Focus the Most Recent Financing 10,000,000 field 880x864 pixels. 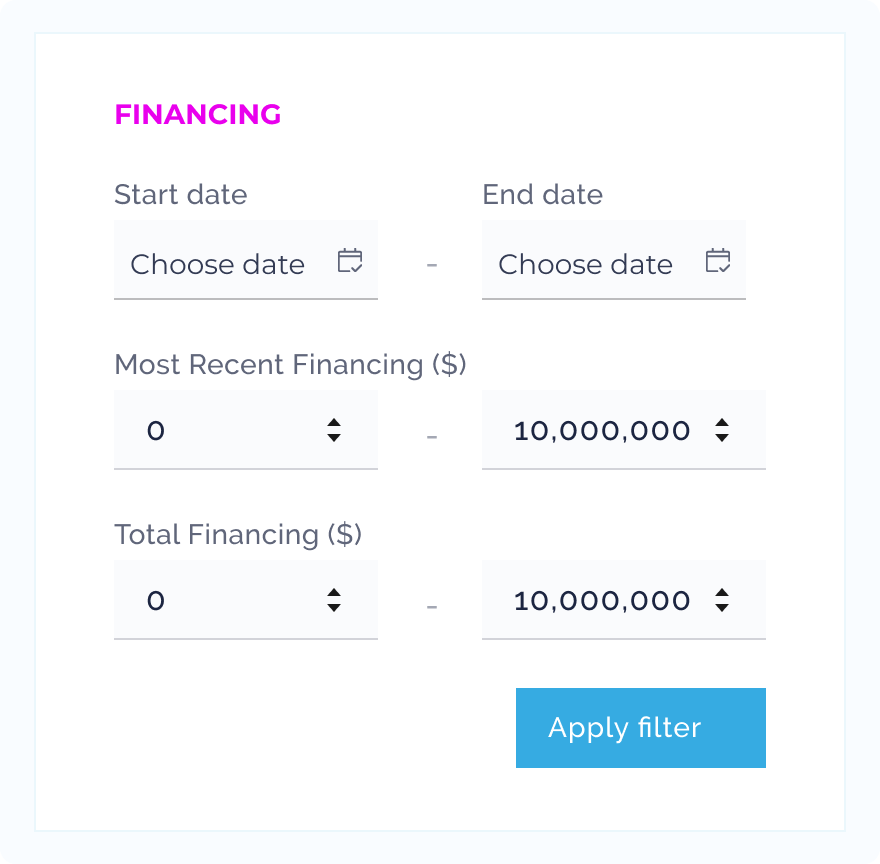pyautogui.click(x=602, y=431)
